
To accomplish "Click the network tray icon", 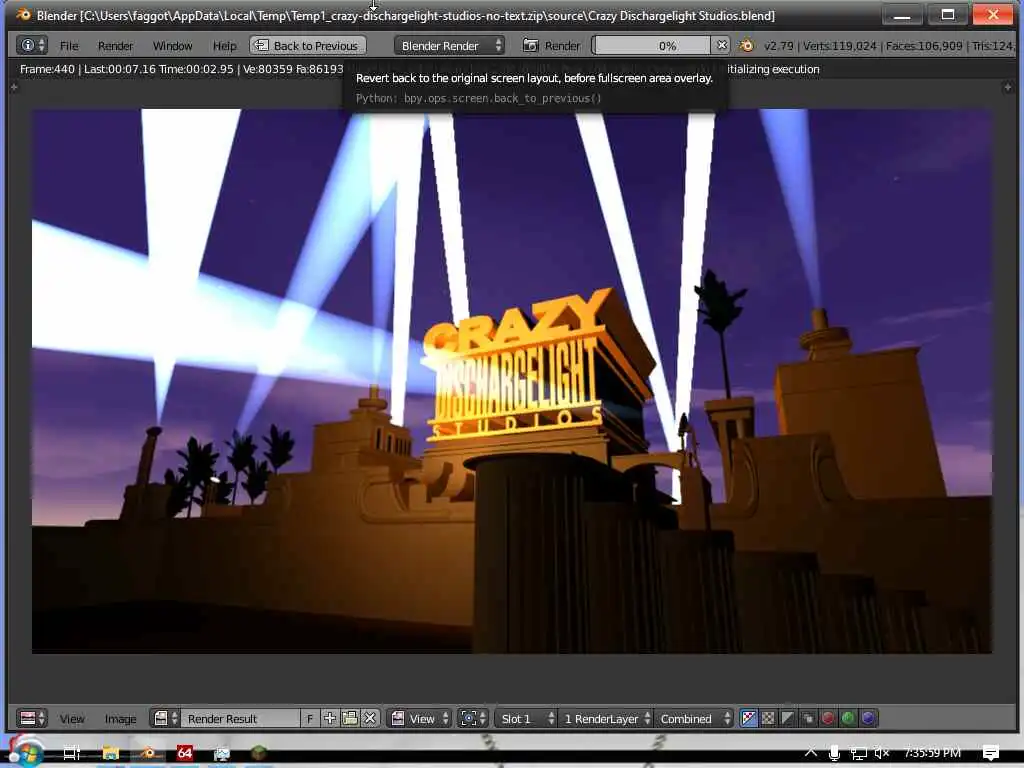I will tap(858, 753).
